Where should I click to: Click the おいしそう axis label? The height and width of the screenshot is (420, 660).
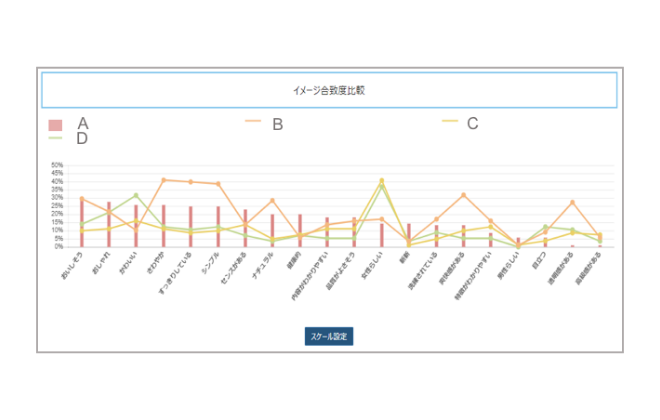coord(73,264)
